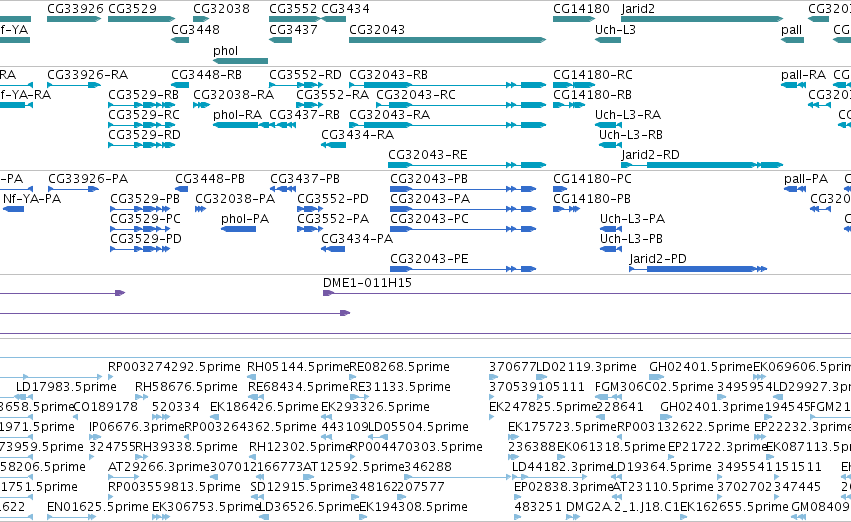The height and width of the screenshot is (522, 851).
Task: Click EST LD05504.5prime label
Action: [x=418, y=428]
